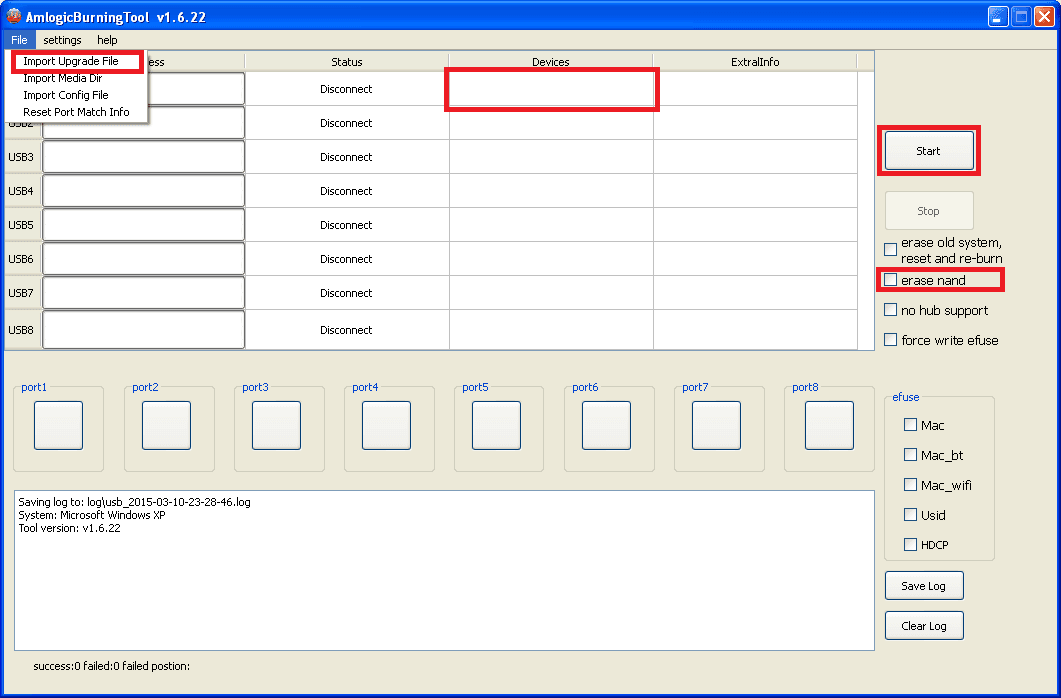Close the AmlogicBurningTool window
1061x698 pixels.
[x=1044, y=16]
